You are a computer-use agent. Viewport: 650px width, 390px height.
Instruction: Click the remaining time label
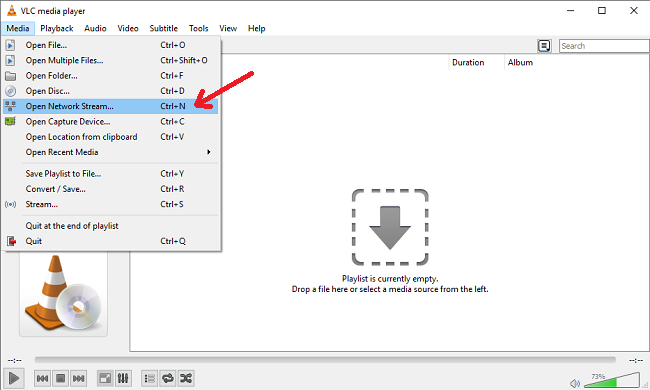click(x=635, y=360)
